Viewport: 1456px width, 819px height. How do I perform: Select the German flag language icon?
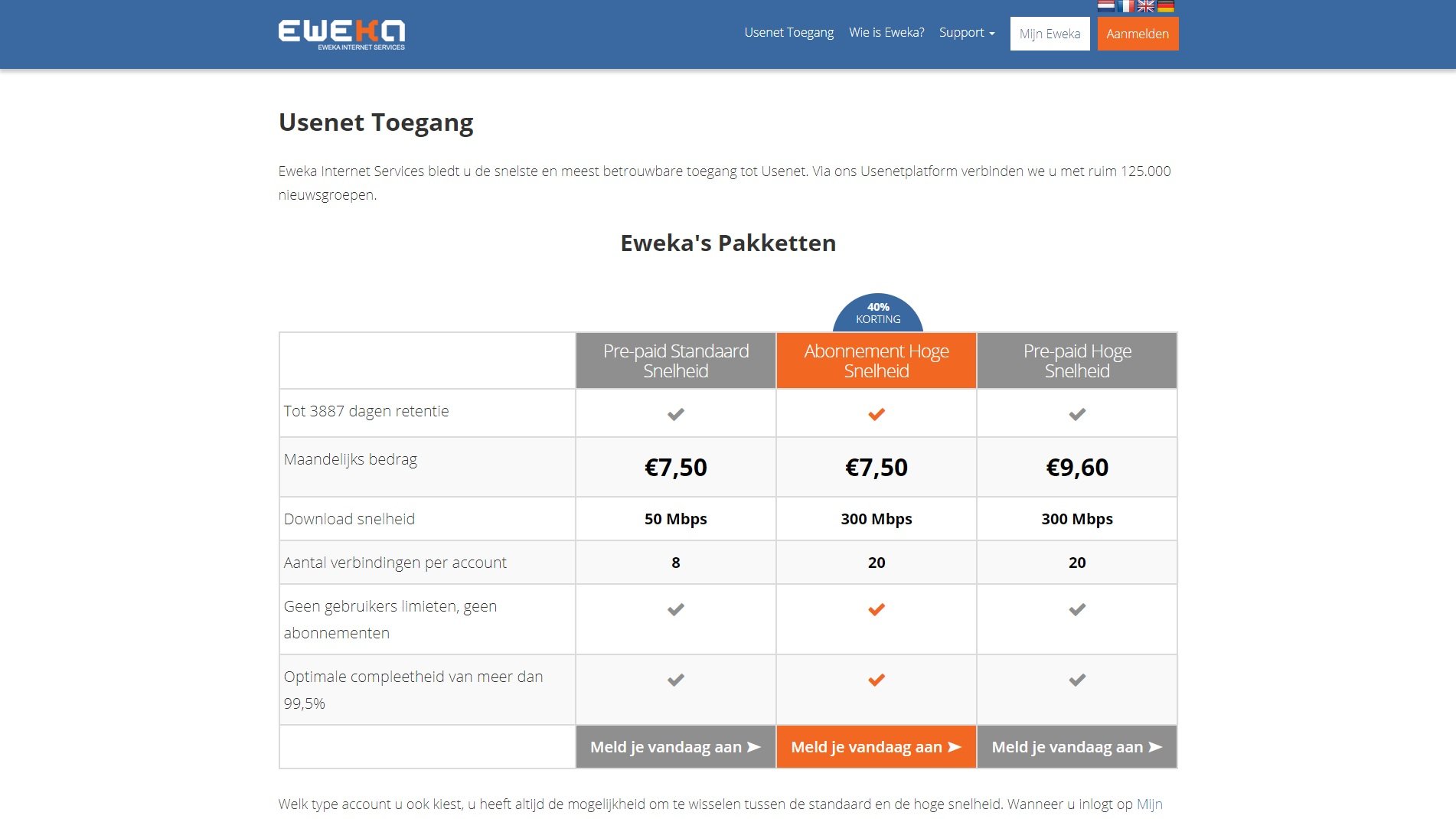point(1166,6)
